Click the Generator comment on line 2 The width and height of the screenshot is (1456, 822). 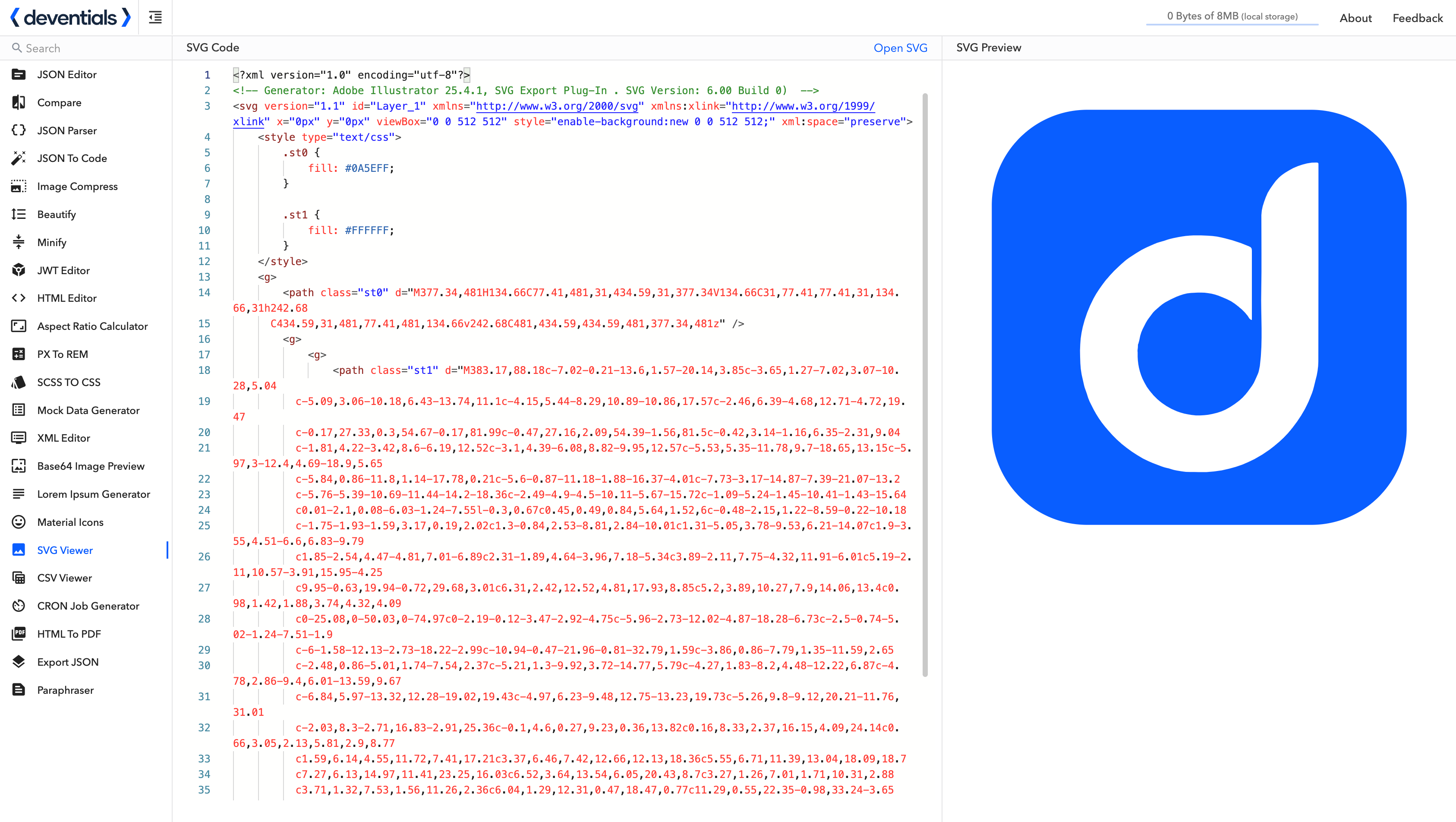(526, 91)
